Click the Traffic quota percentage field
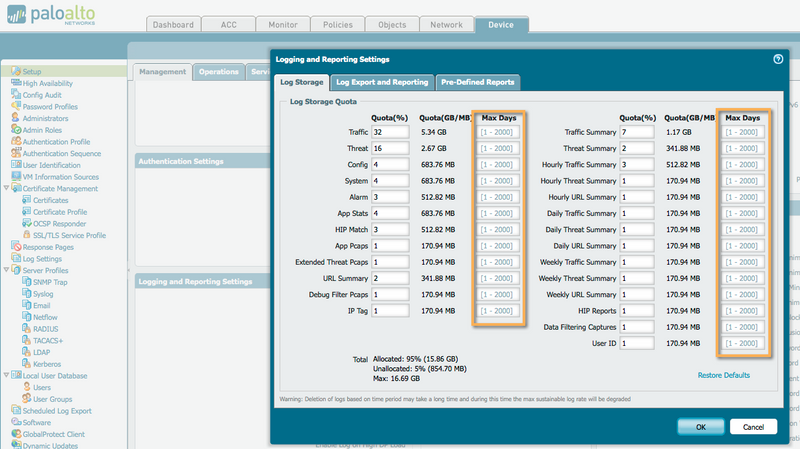 coord(391,131)
